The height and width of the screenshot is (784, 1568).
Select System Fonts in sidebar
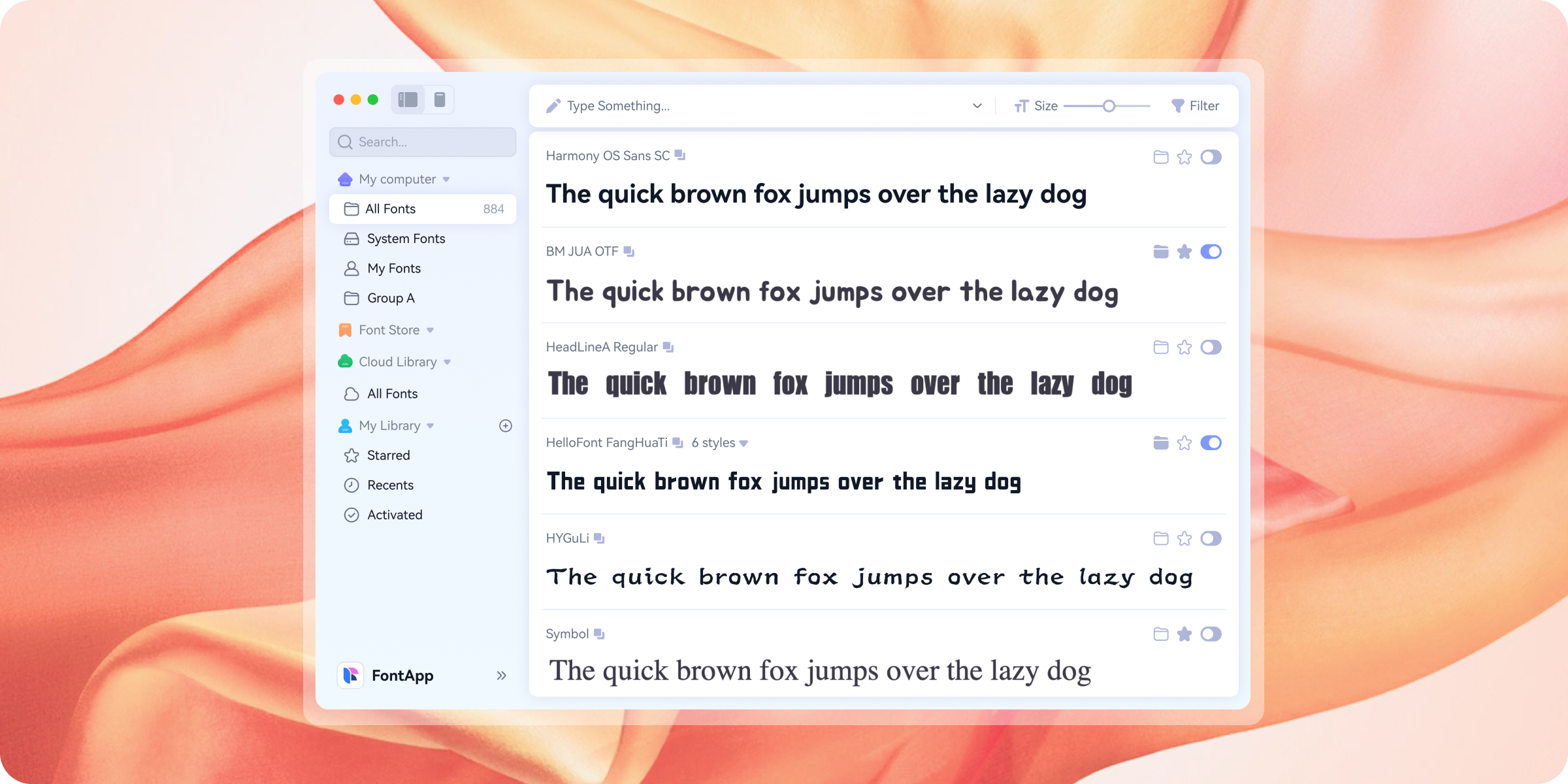pyautogui.click(x=406, y=238)
